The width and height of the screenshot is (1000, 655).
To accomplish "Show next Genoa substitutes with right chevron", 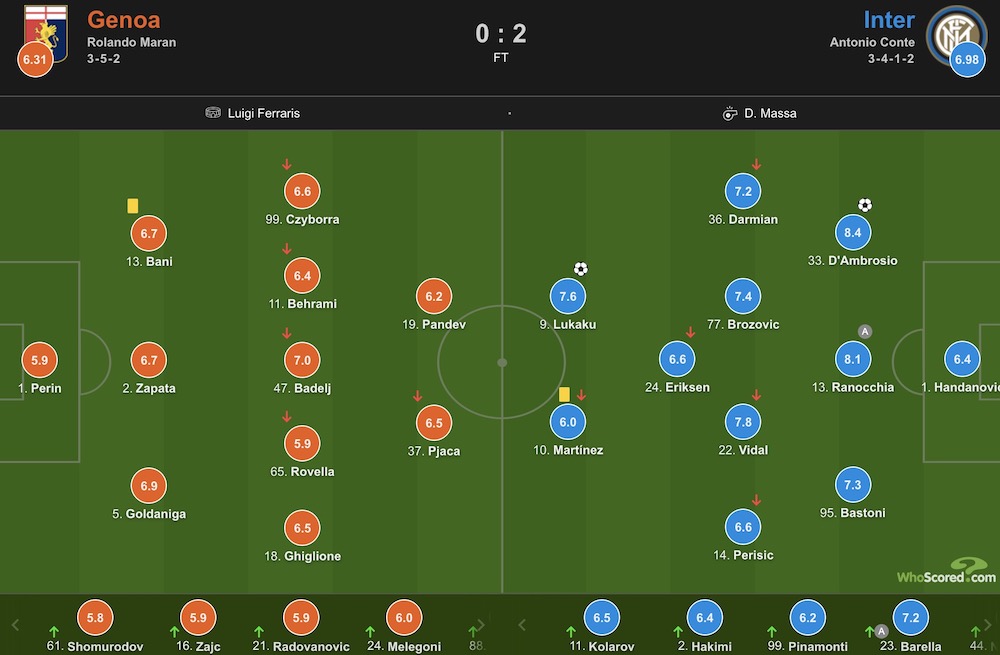I will point(481,625).
